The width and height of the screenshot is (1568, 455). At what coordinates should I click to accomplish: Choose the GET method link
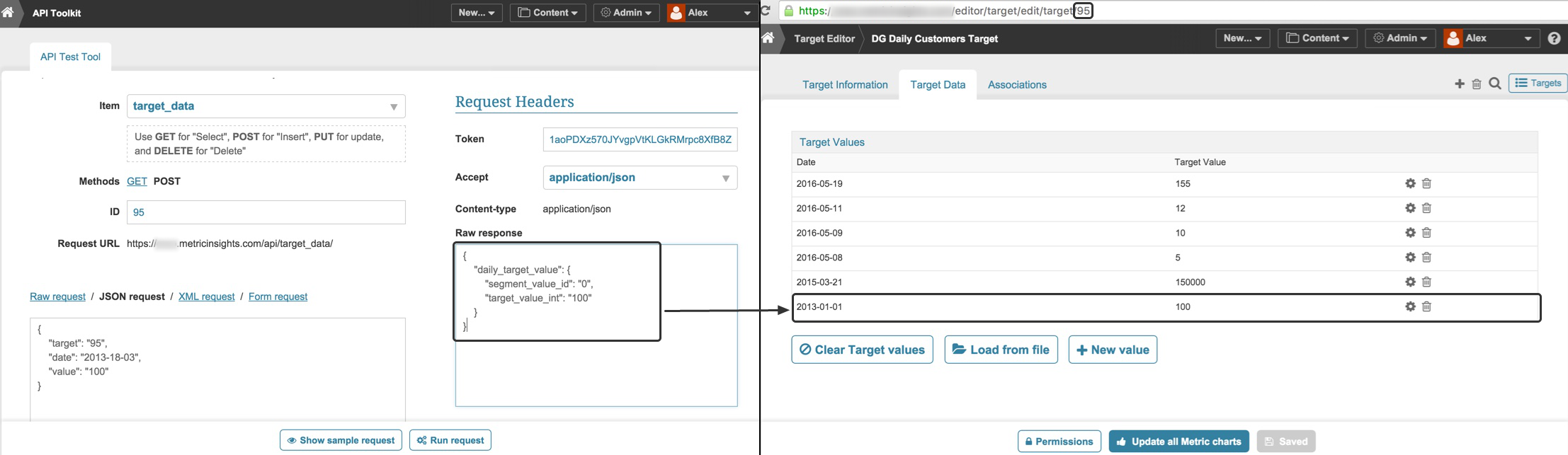[137, 181]
